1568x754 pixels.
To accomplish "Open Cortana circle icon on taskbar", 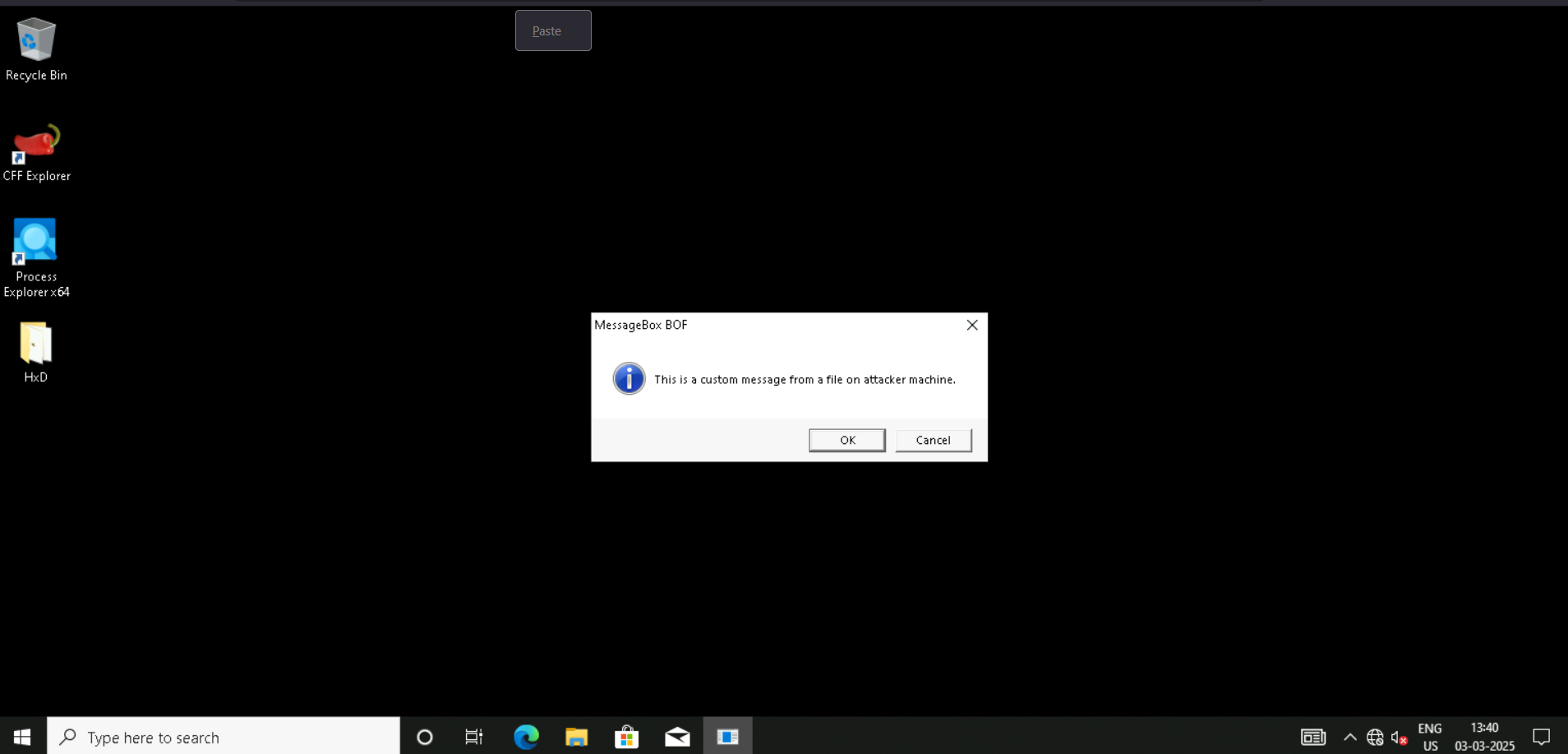I will point(424,737).
